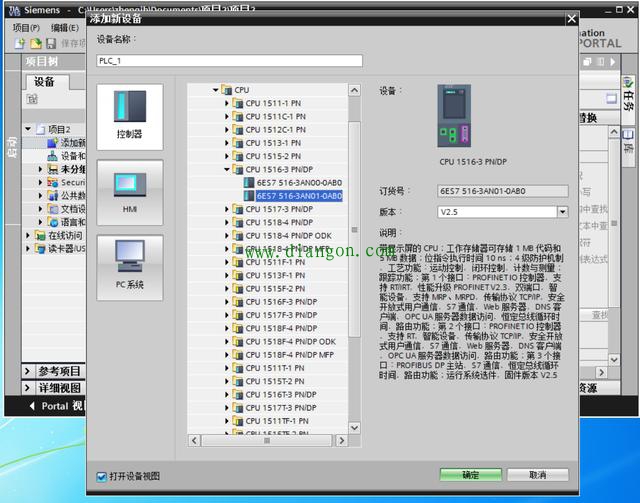Image resolution: width=640 pixels, height=503 pixels.
Task: Select the HMI device category icon
Action: point(130,190)
